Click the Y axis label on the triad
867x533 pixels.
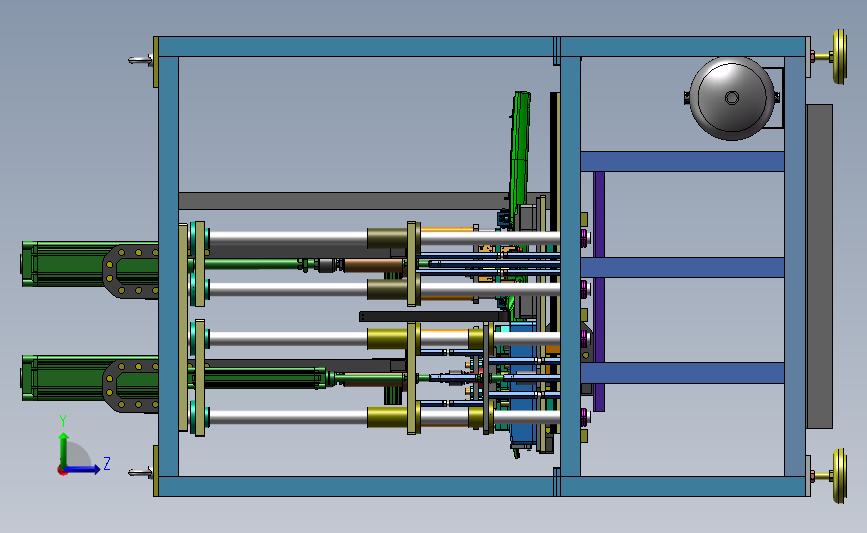(x=62, y=421)
